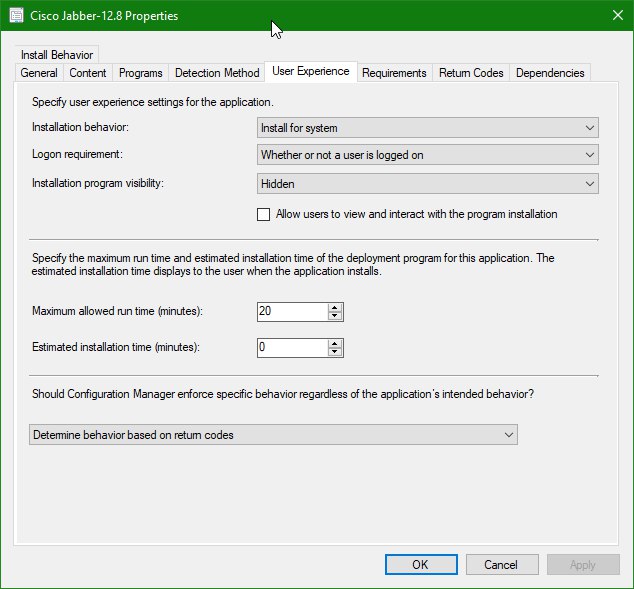Open the Content tab
Screen dimensions: 634x589
pyautogui.click(x=88, y=73)
